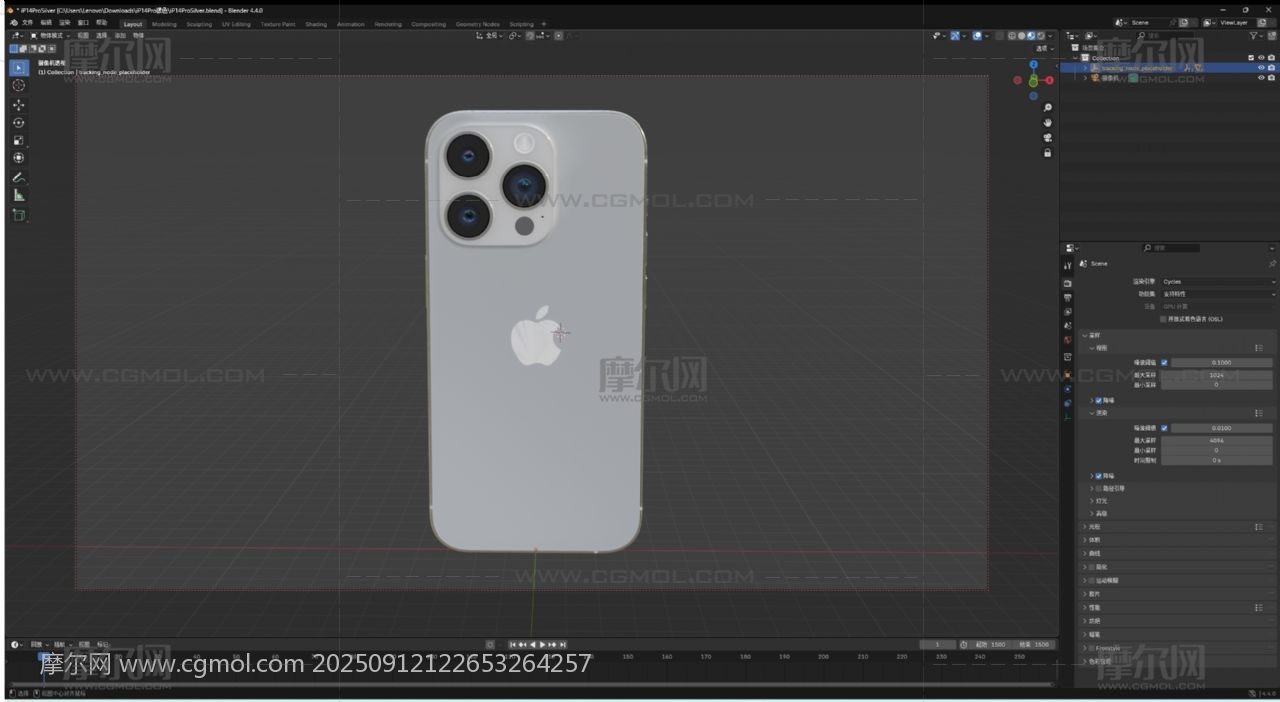Toggle viewport noise threshold checkbox
This screenshot has height=702, width=1280.
click(x=1164, y=362)
